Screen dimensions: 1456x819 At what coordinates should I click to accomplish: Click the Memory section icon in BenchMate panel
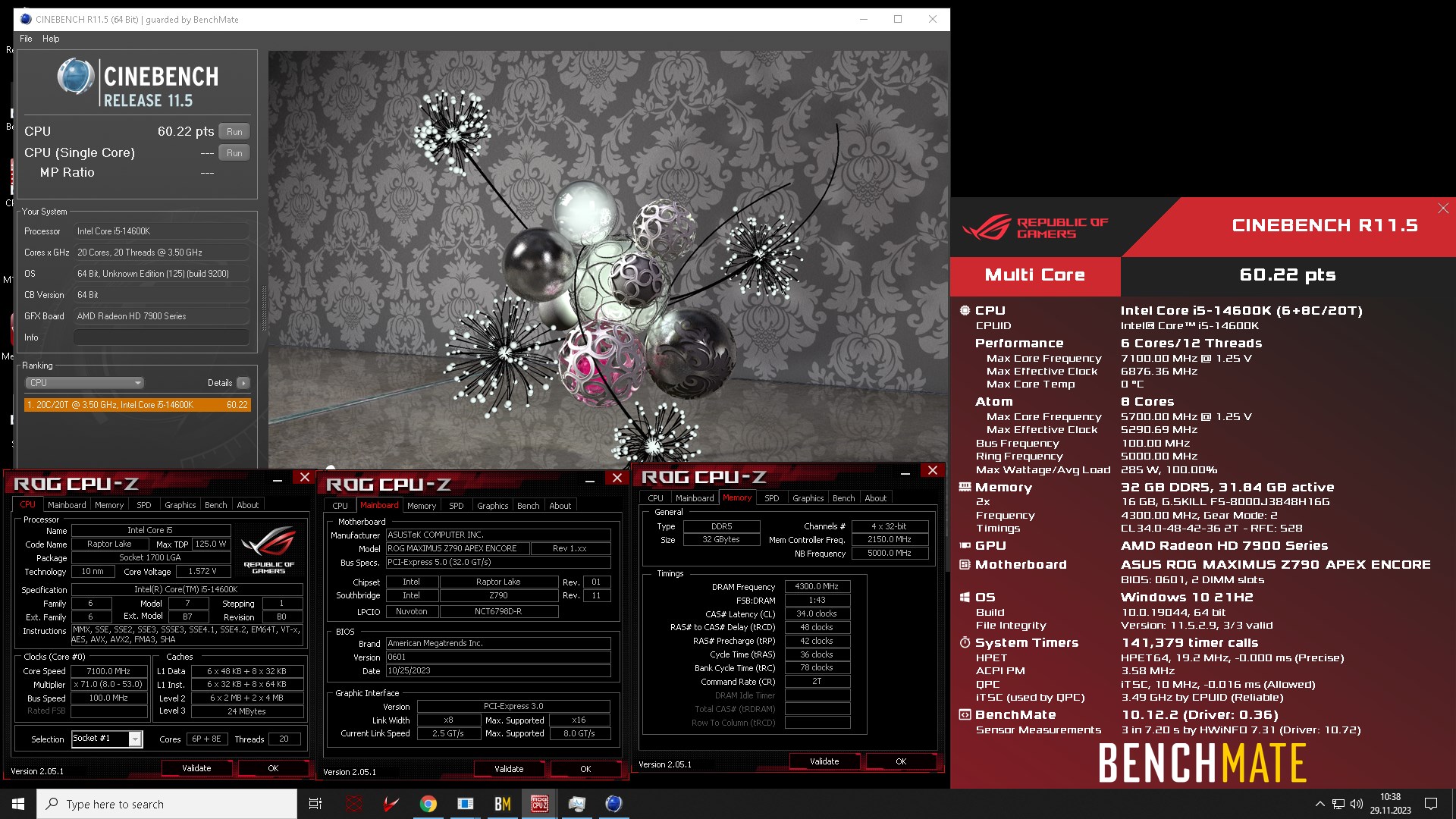coord(965,487)
